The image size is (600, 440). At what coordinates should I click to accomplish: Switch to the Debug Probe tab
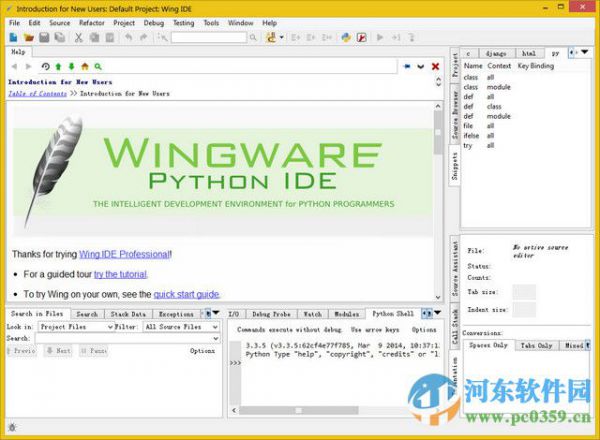[x=271, y=314]
